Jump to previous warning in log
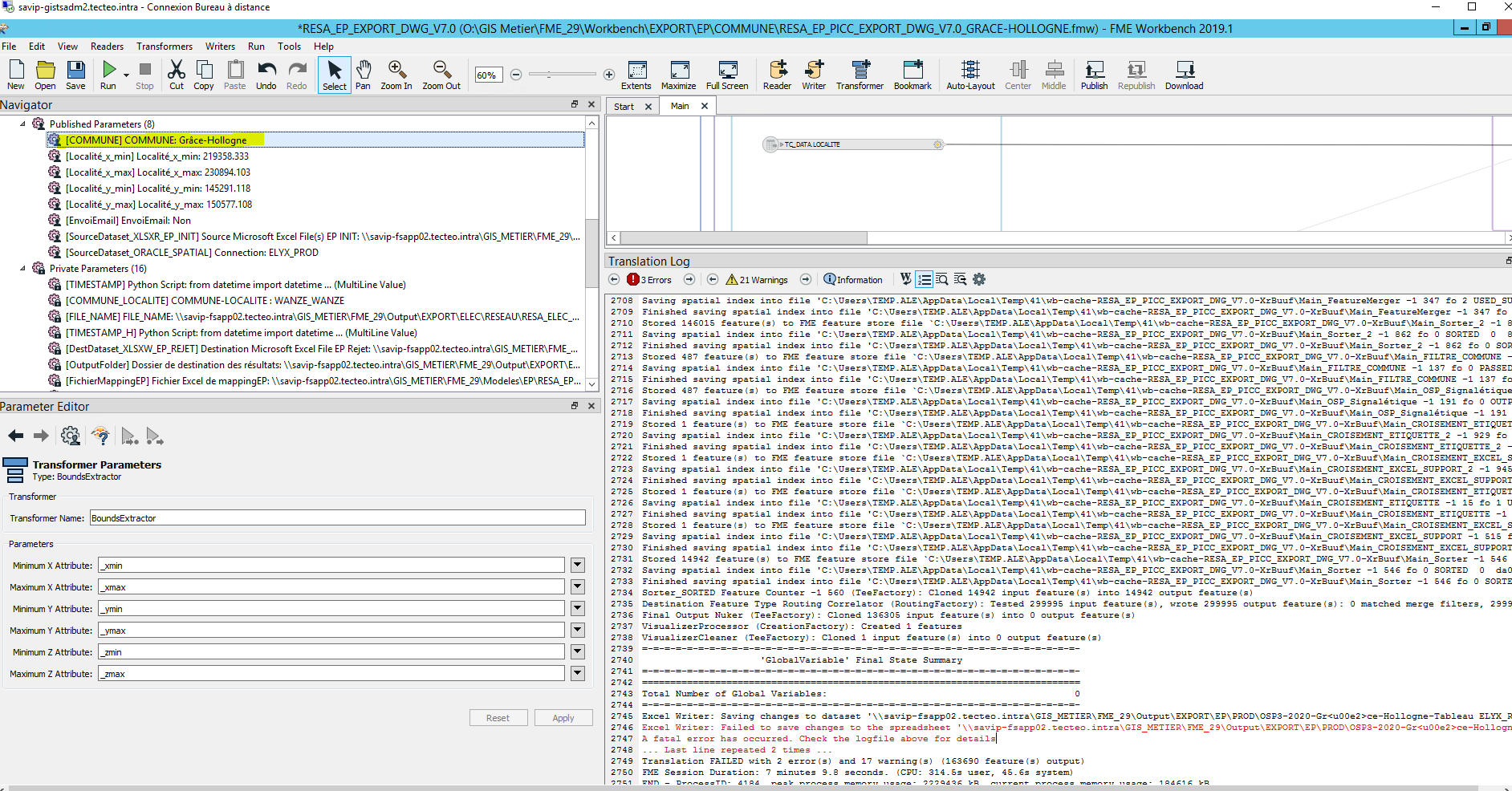1512x791 pixels. [713, 279]
